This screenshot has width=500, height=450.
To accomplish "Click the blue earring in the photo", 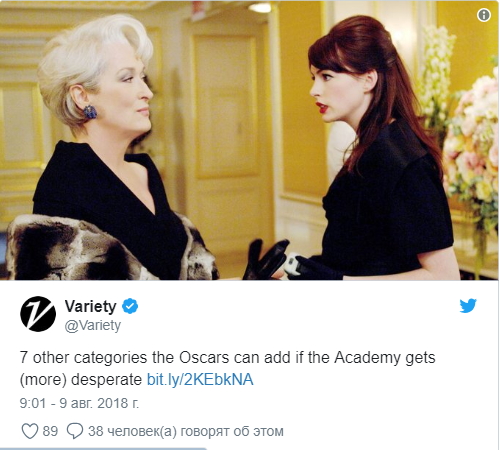I will [x=90, y=112].
